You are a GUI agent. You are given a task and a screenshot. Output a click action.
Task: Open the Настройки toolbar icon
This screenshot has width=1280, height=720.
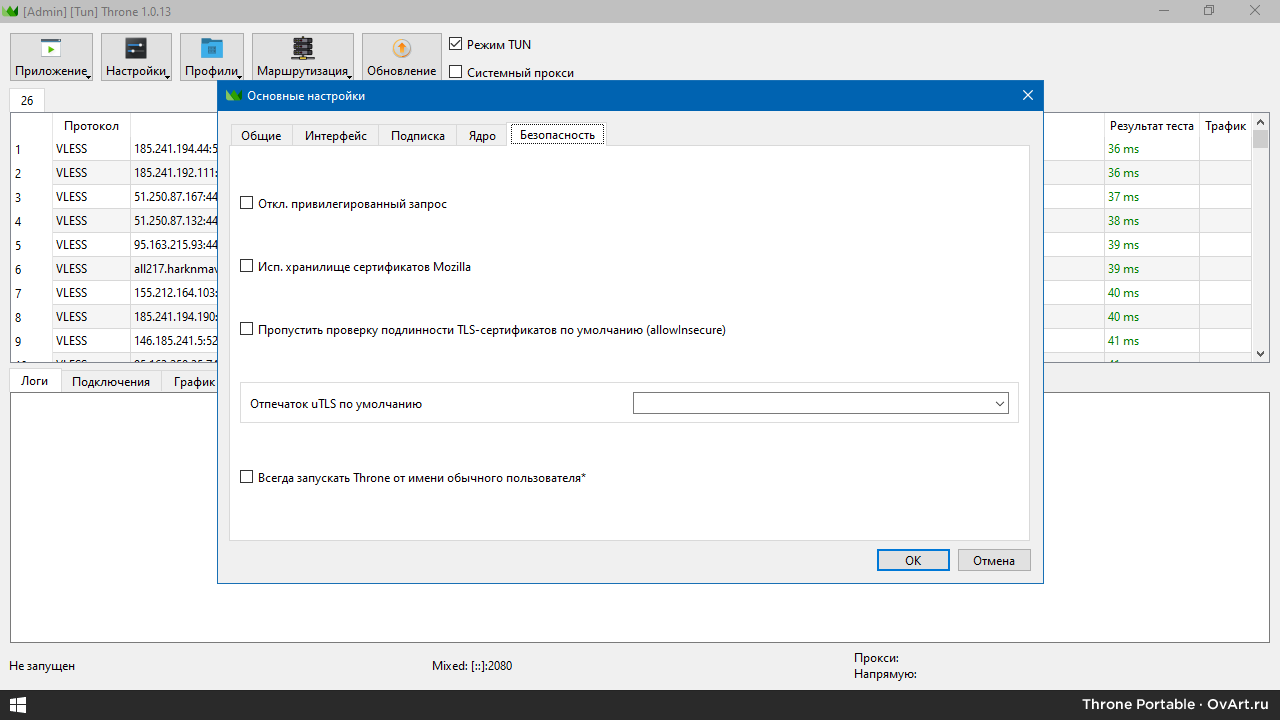point(136,49)
